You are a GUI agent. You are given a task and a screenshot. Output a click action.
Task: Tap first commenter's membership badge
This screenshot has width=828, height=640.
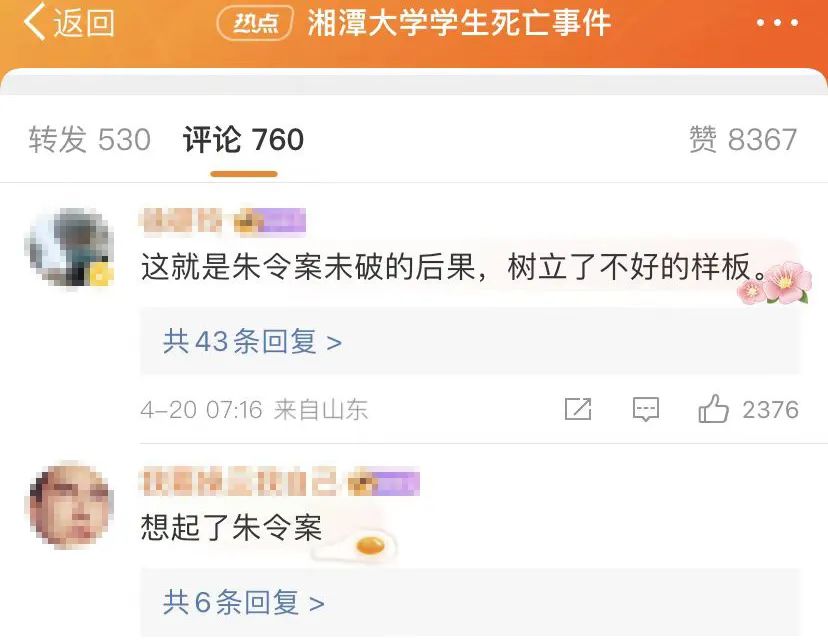[x=271, y=221]
